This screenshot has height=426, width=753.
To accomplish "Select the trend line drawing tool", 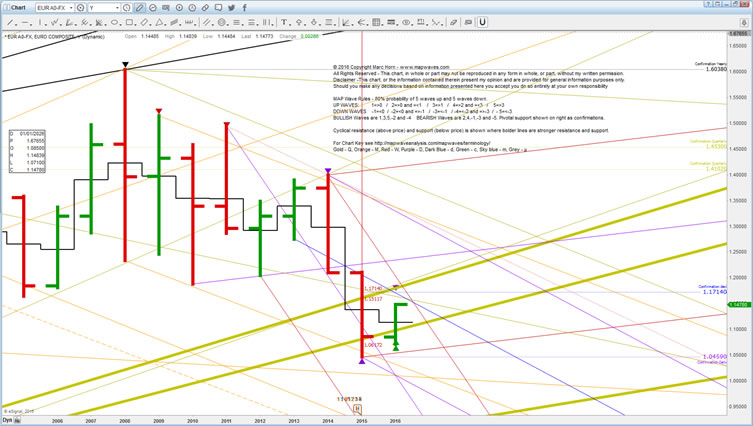I will point(9,21).
